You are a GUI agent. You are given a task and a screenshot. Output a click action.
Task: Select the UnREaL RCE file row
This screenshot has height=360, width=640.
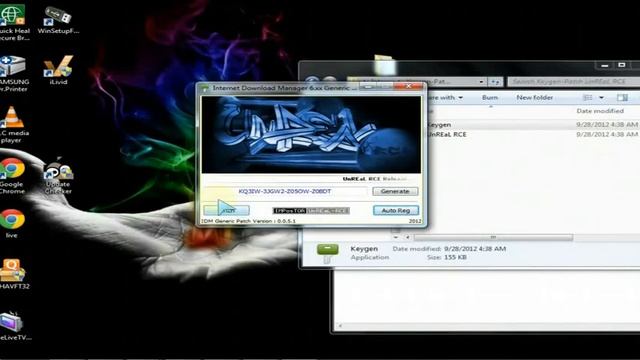533,134
